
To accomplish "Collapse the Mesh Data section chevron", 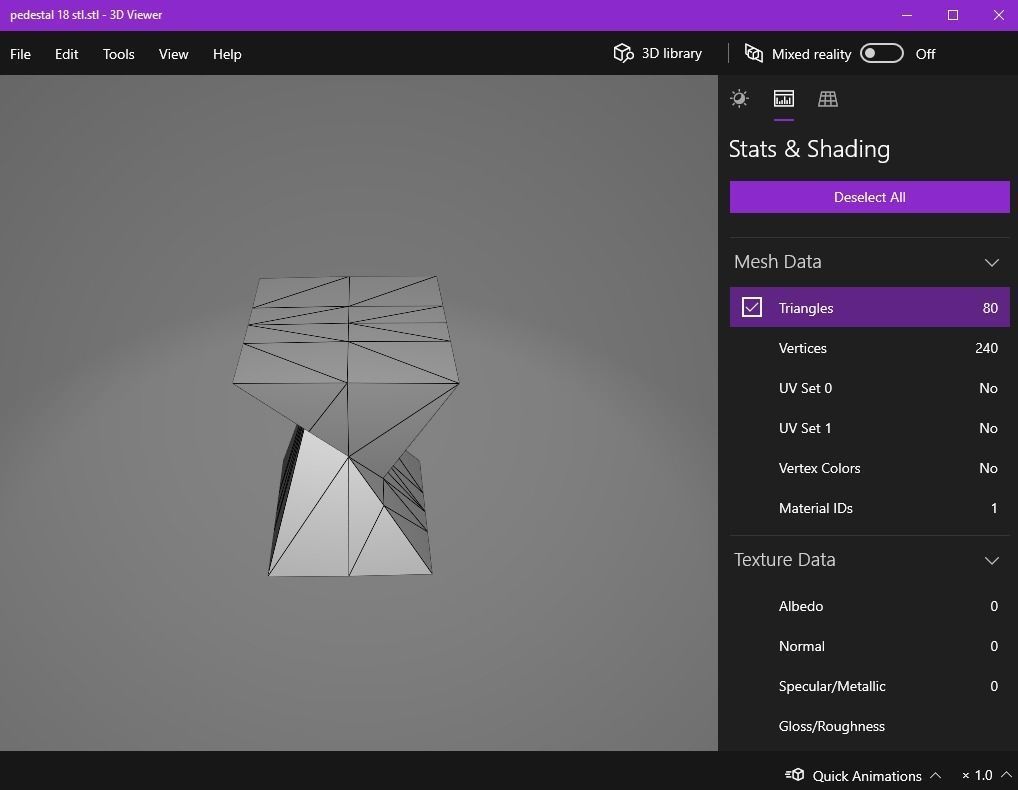I will (x=991, y=262).
